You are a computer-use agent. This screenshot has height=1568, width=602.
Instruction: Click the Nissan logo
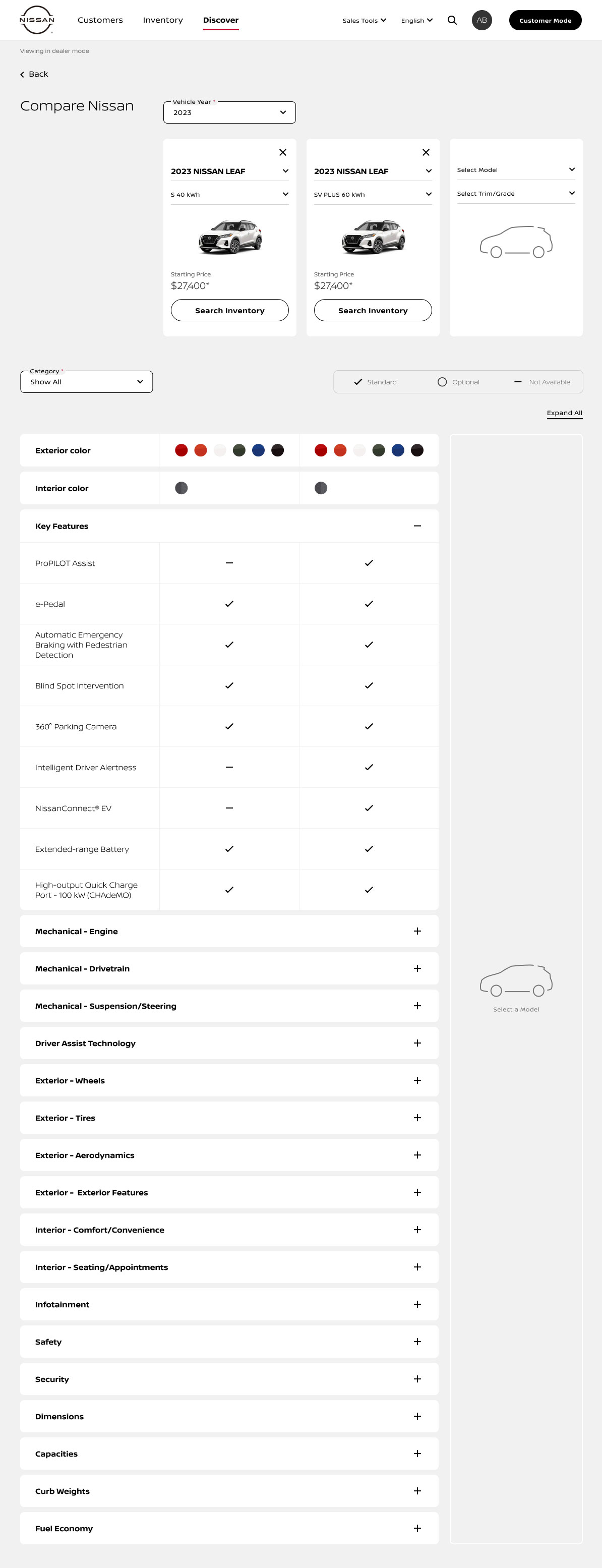coord(36,20)
